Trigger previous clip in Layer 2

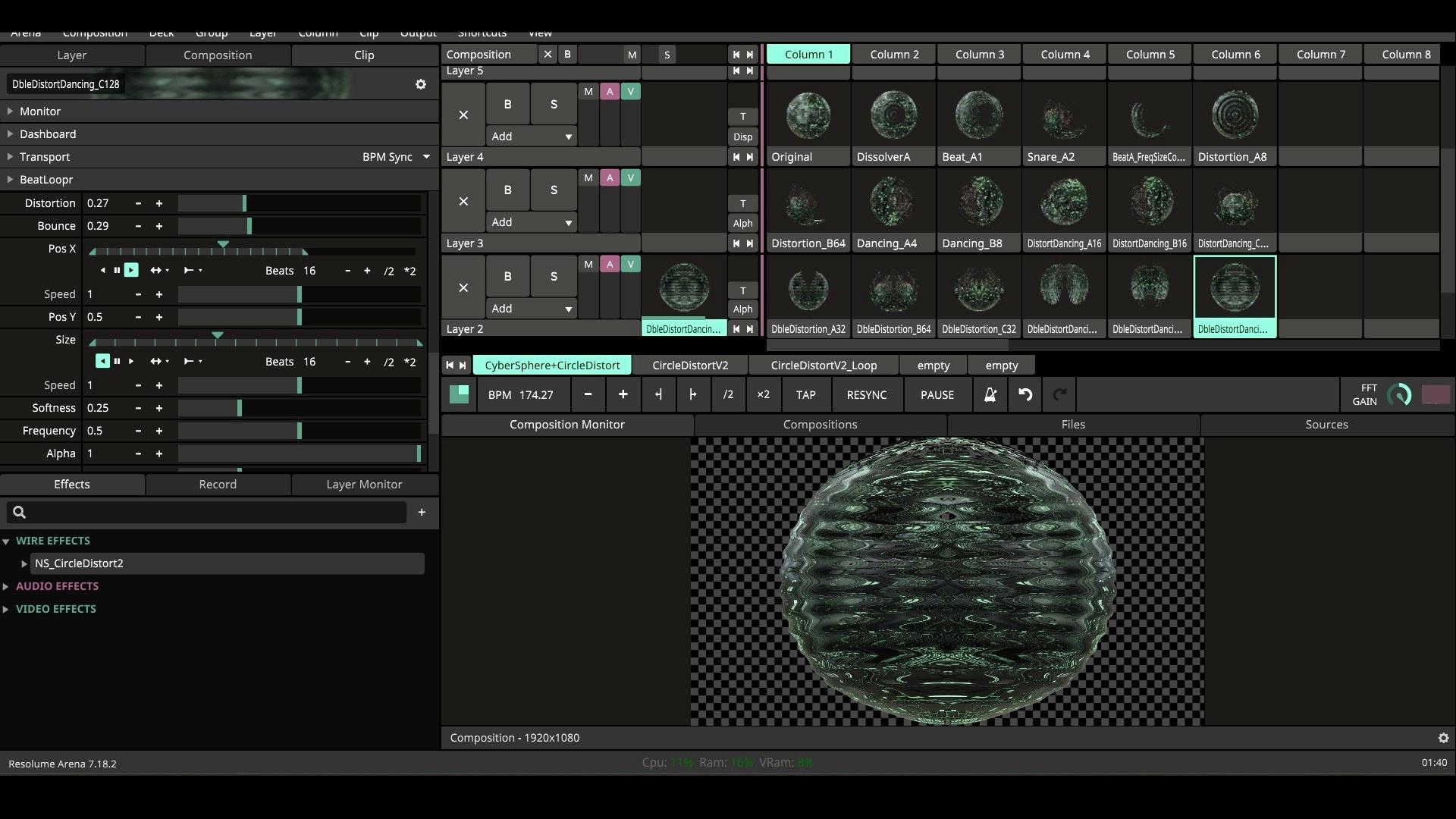(736, 329)
